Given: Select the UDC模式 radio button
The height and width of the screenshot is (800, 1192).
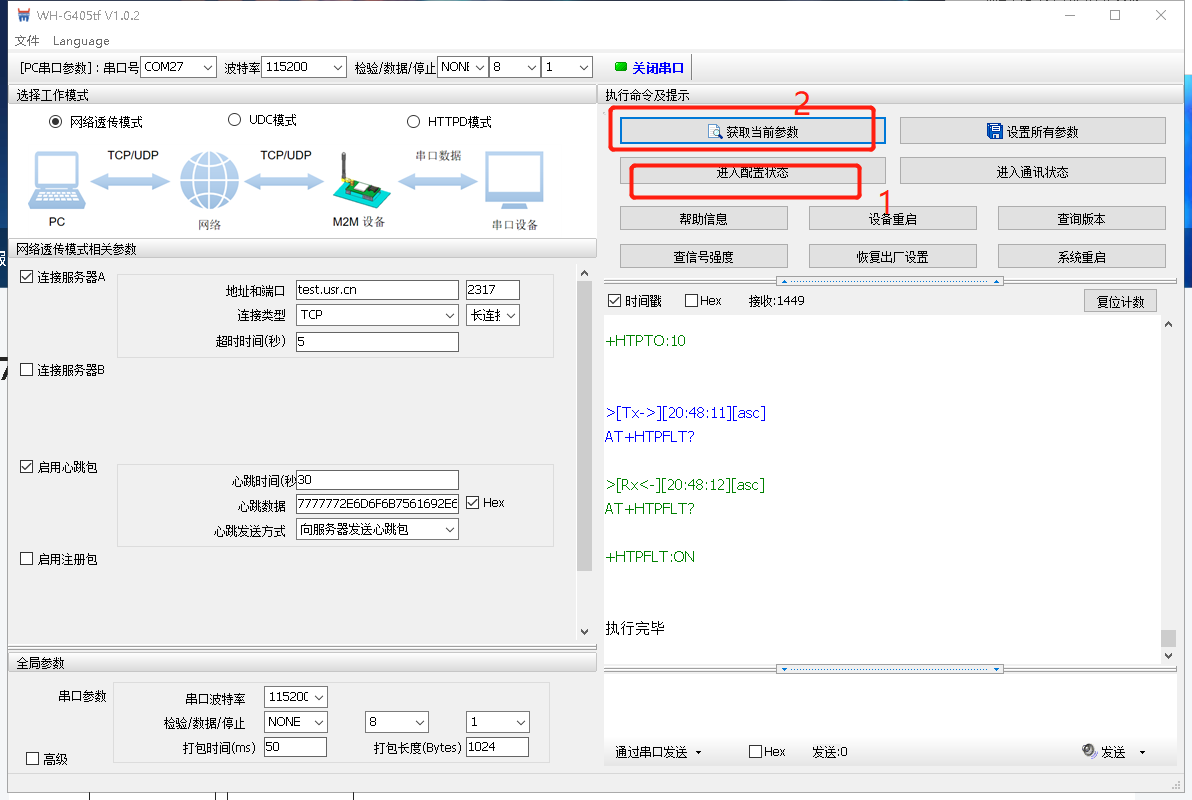Looking at the screenshot, I should coord(235,120).
